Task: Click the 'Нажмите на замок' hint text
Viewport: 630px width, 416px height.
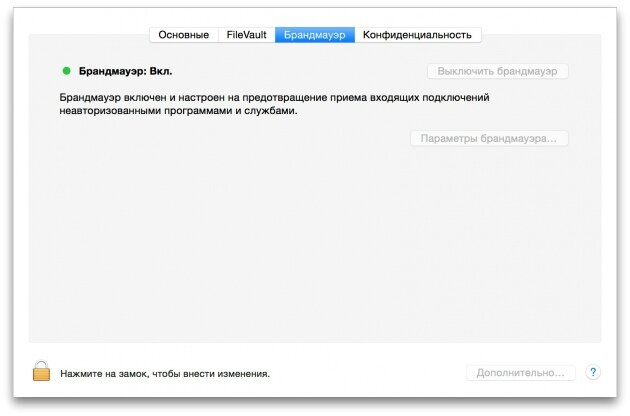Action: pyautogui.click(x=165, y=374)
